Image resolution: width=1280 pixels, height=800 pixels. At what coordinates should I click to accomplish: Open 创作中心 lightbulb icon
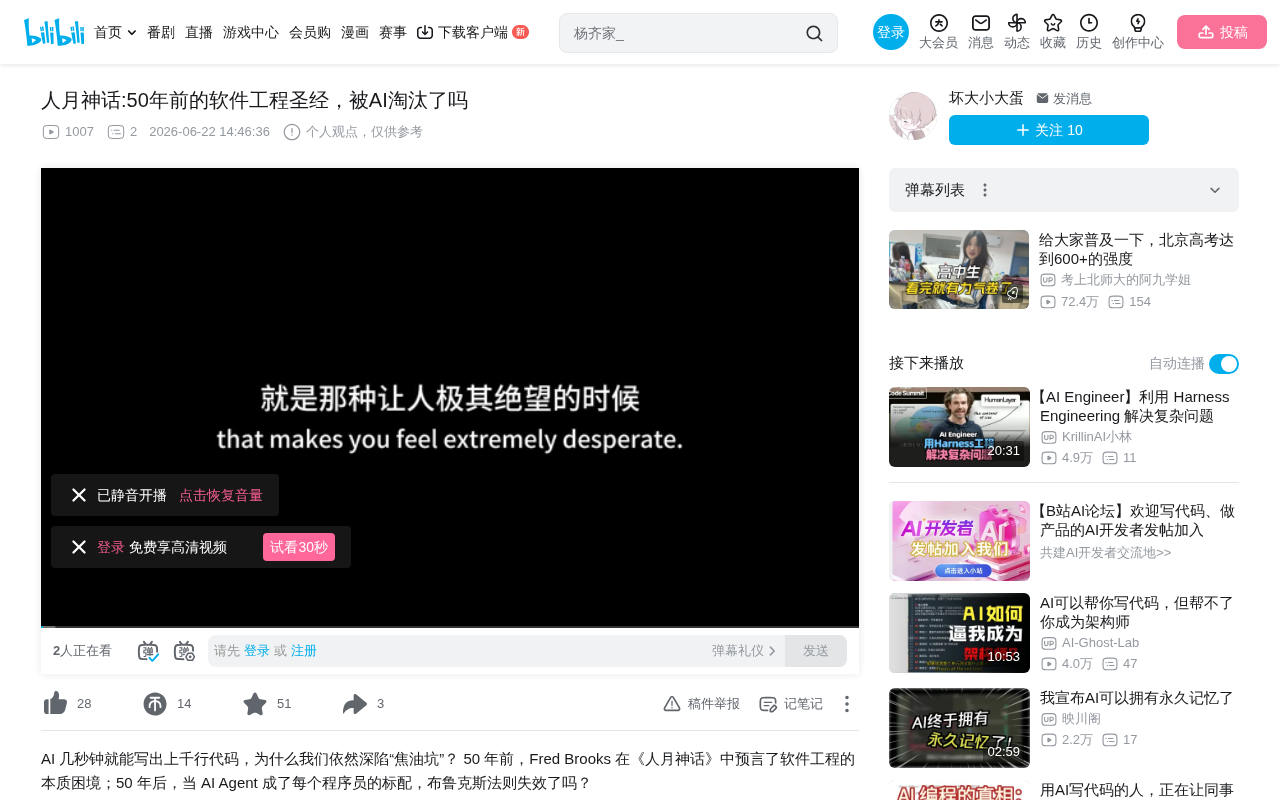[1138, 32]
